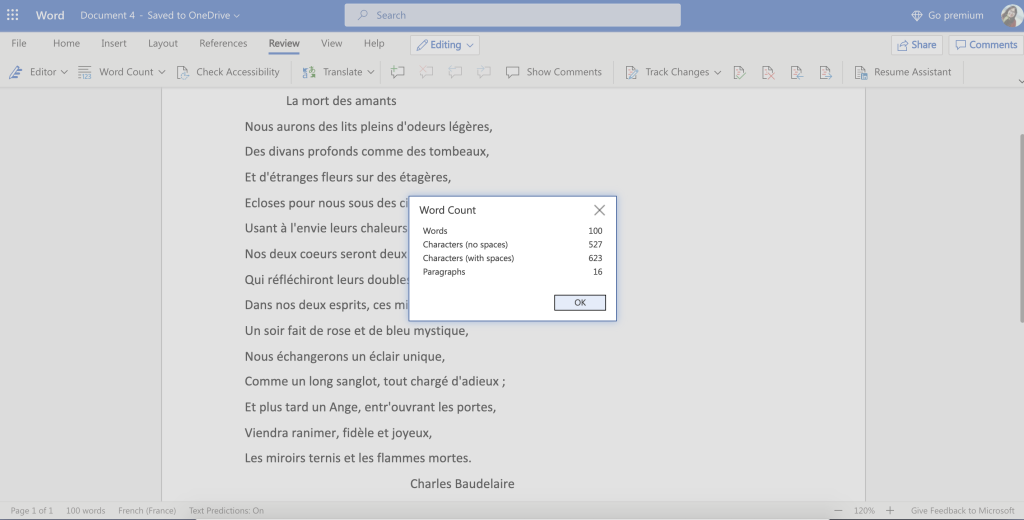1024x520 pixels.
Task: Click the Share button
Action: [x=916, y=44]
